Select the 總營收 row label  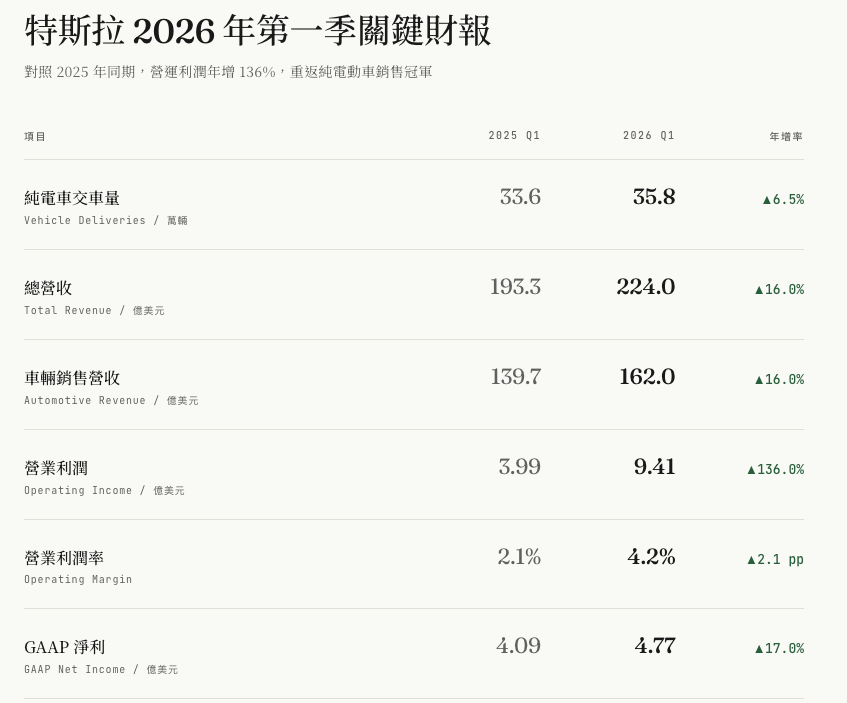coord(48,288)
